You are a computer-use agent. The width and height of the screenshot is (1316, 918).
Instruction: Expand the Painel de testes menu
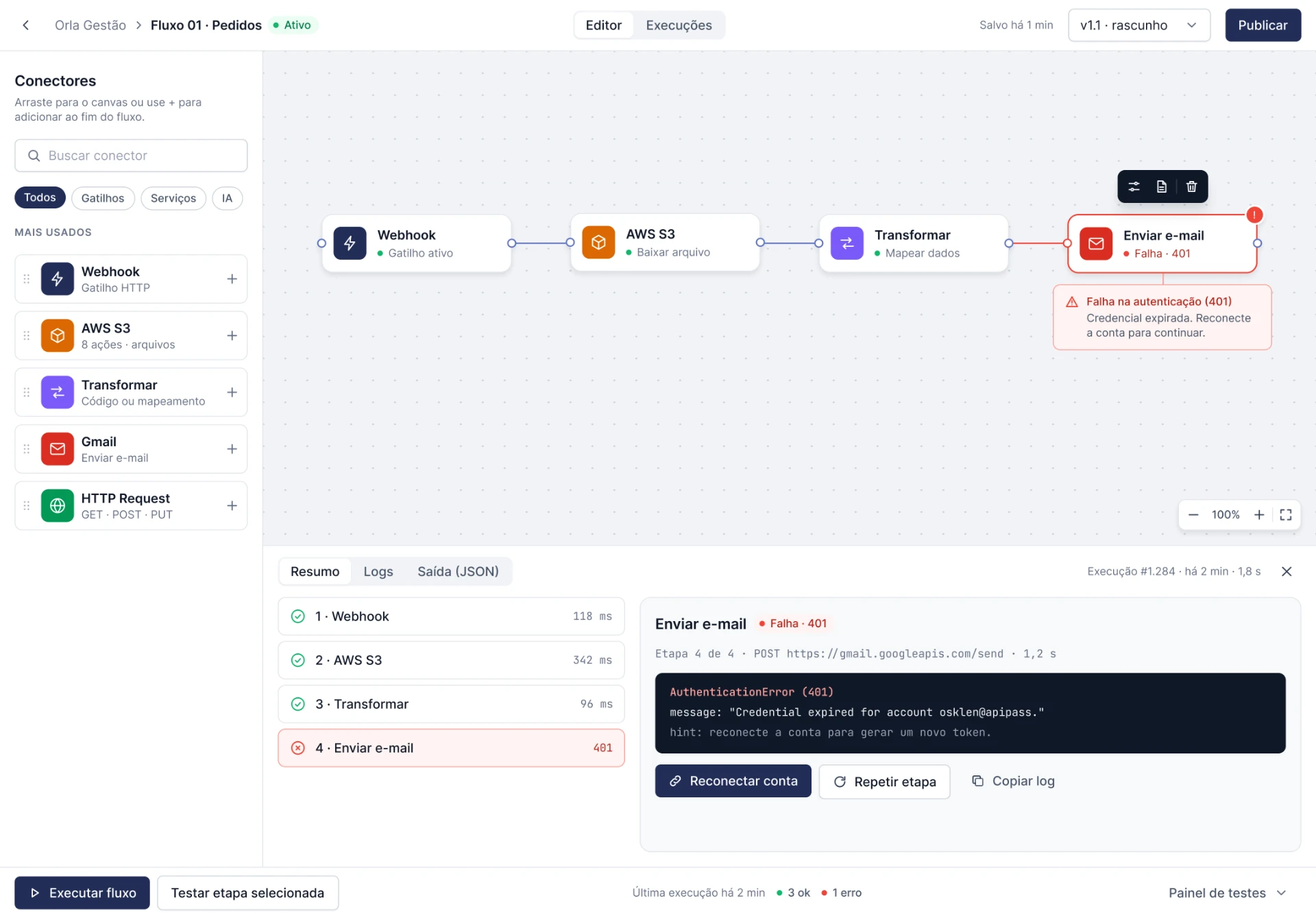(1227, 893)
